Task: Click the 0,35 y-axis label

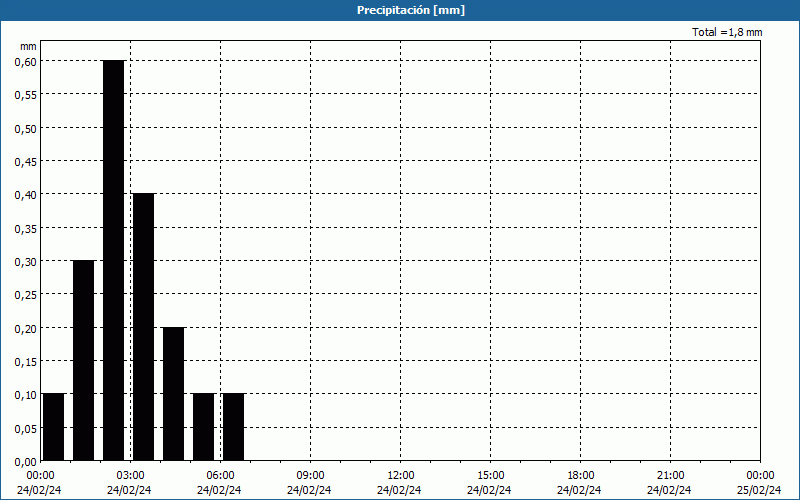Action: 25,228
